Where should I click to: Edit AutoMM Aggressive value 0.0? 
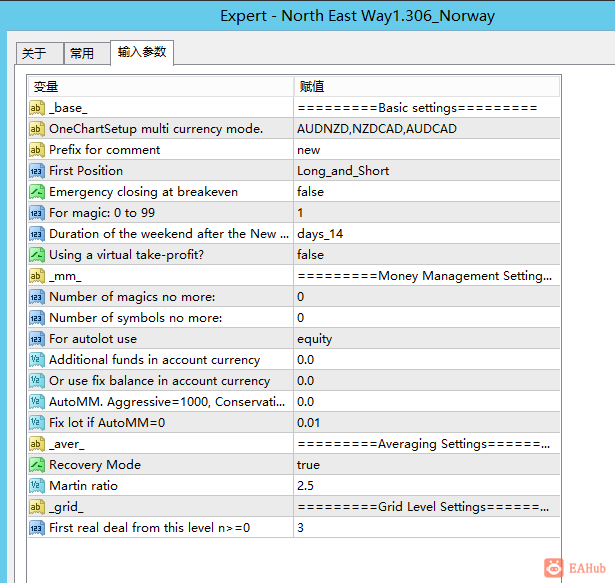click(x=427, y=402)
